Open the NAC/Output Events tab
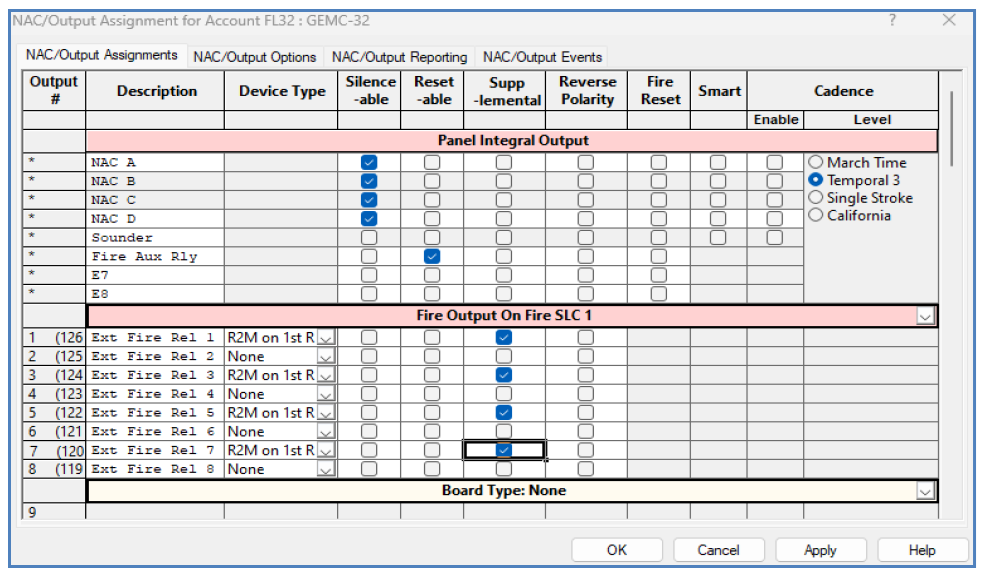Image resolution: width=984 pixels, height=575 pixels. tap(542, 57)
